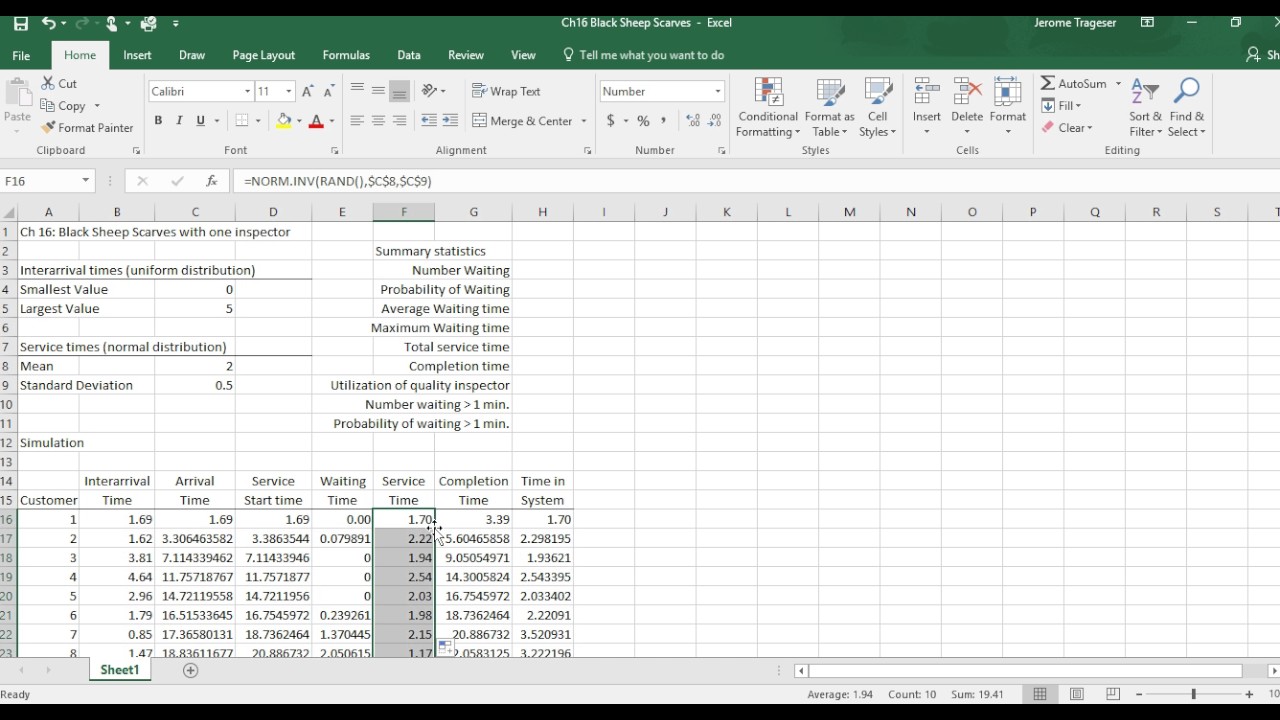
Task: Click the Format Painter tool
Action: (87, 128)
